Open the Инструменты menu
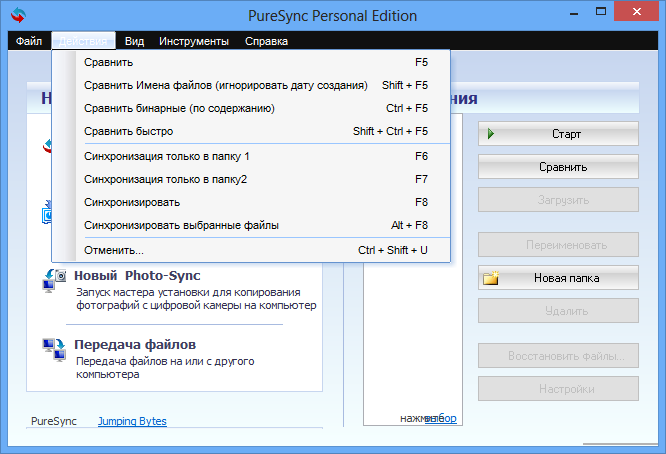 click(x=194, y=41)
